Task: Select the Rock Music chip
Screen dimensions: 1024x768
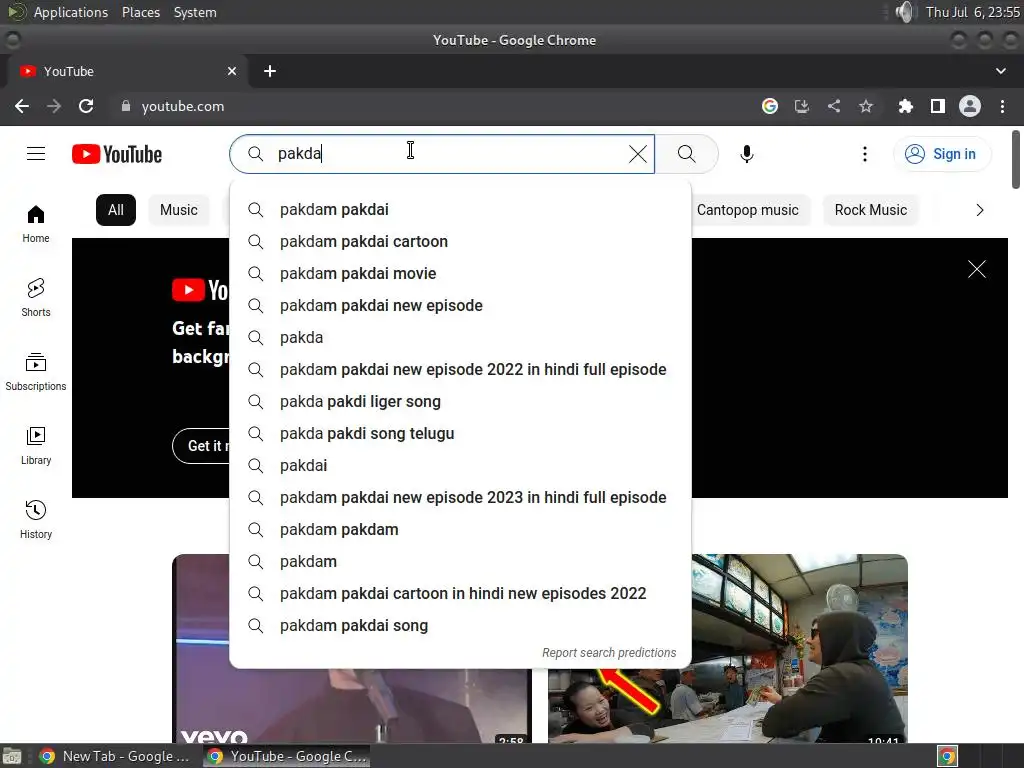Action: point(871,210)
